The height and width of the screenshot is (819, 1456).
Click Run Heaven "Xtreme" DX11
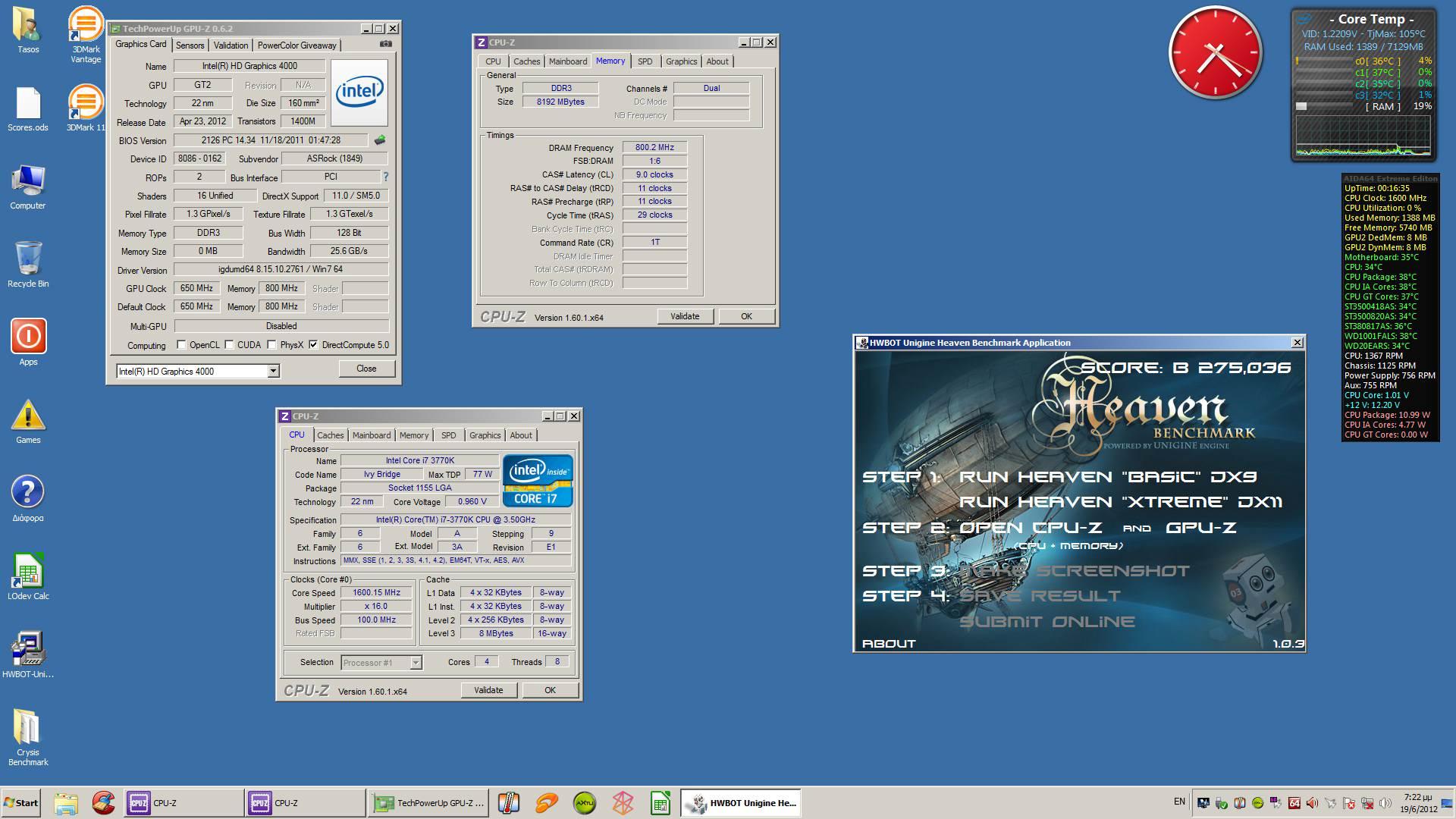[1121, 502]
